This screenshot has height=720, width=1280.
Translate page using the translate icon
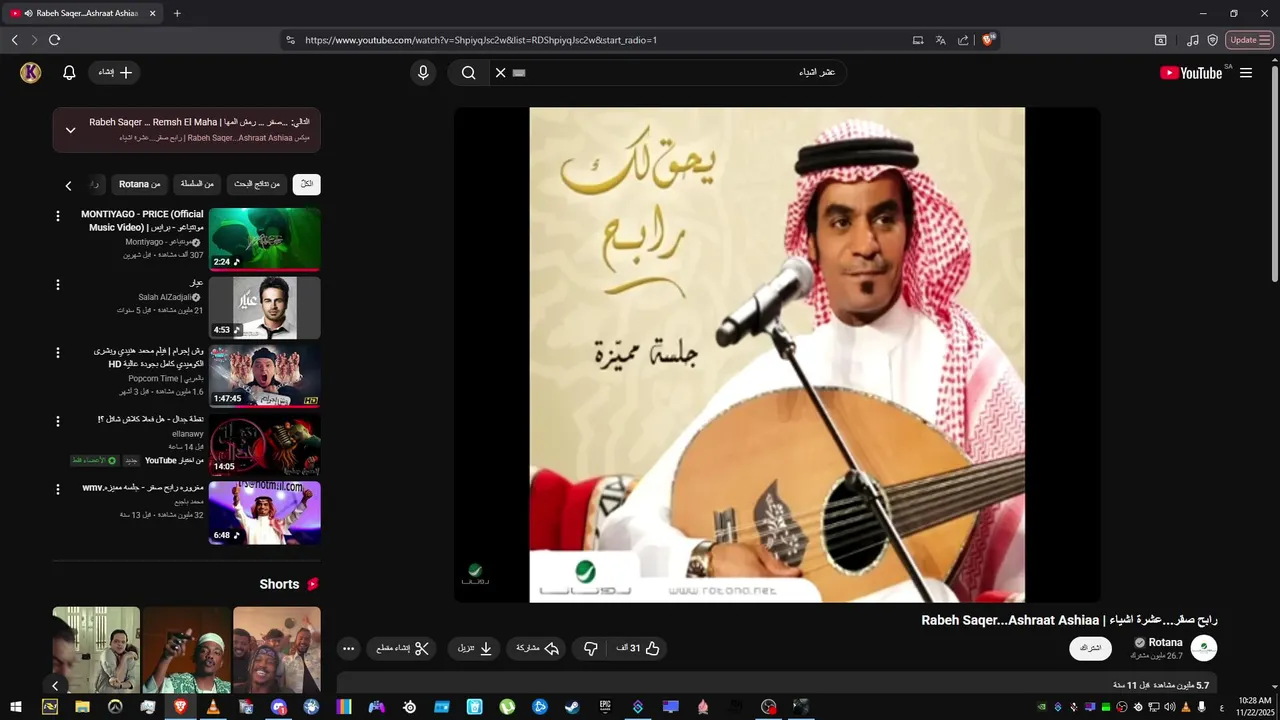coord(940,40)
